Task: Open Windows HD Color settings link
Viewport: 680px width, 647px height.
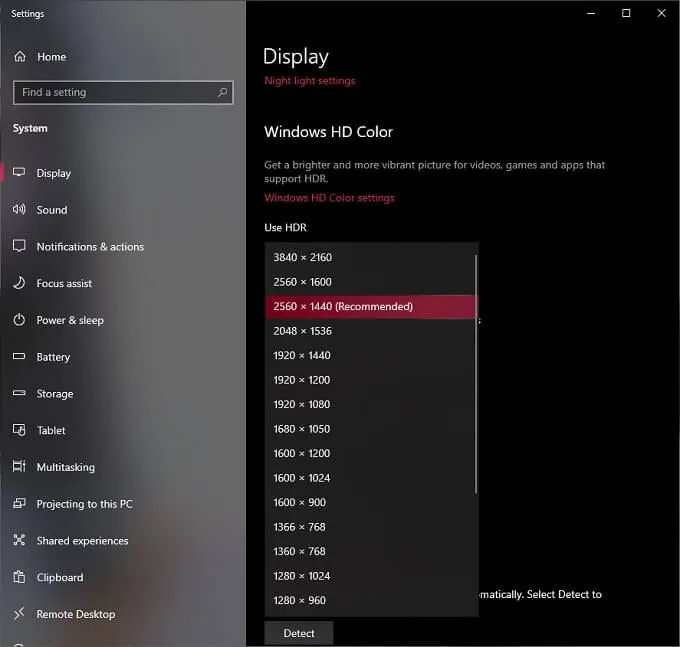Action: pos(329,198)
